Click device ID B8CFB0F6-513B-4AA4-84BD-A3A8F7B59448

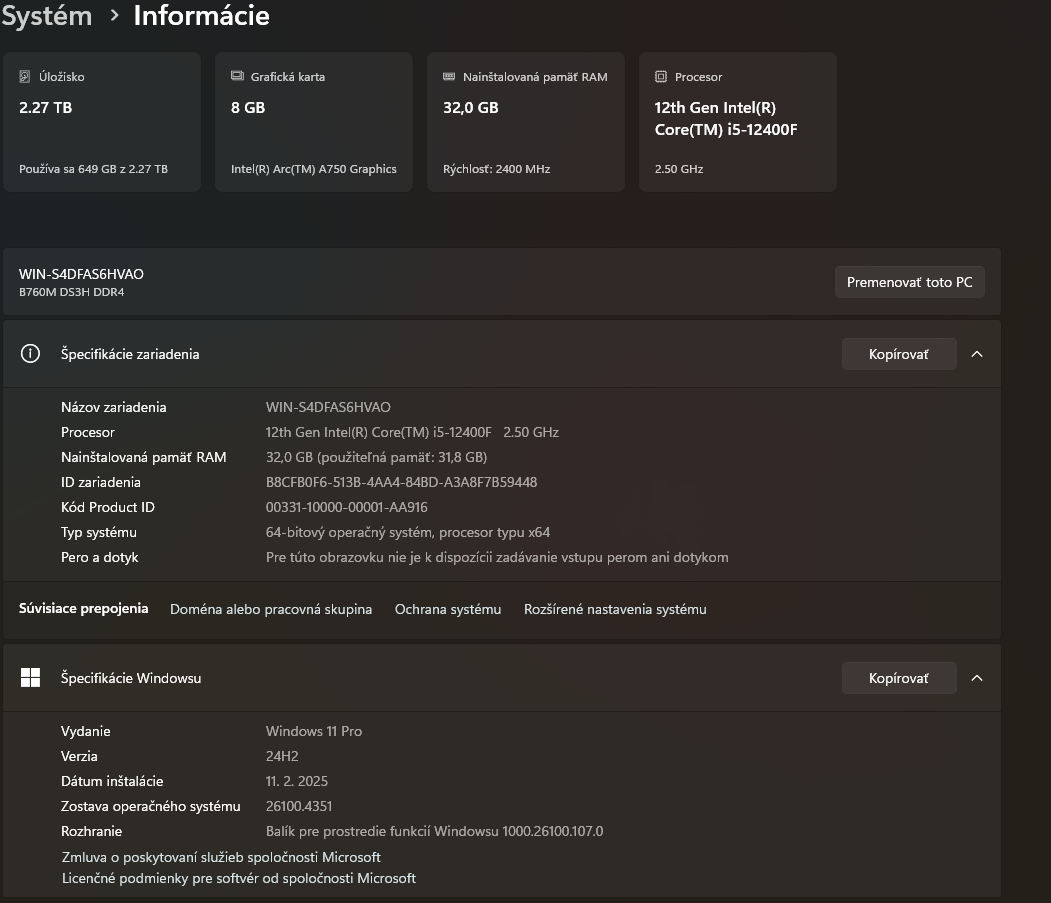pyautogui.click(x=401, y=482)
